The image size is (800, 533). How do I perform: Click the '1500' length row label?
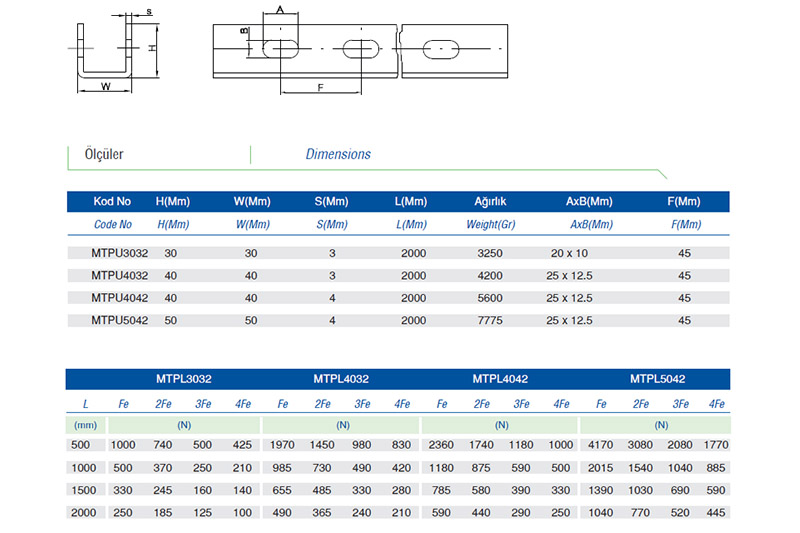[x=84, y=490]
